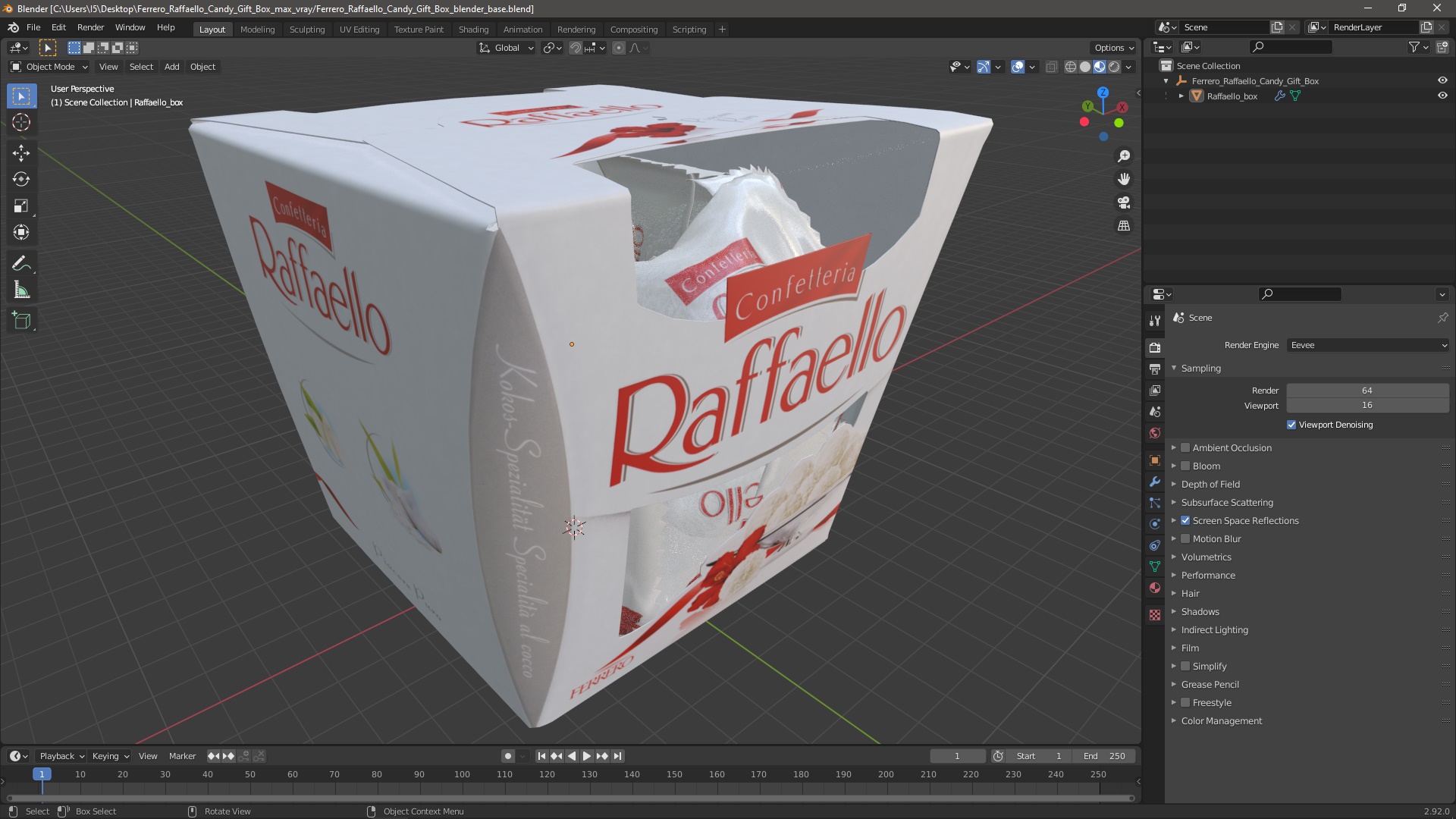The image size is (1456, 819).
Task: Click the zoom view magnifier icon
Action: (1124, 155)
